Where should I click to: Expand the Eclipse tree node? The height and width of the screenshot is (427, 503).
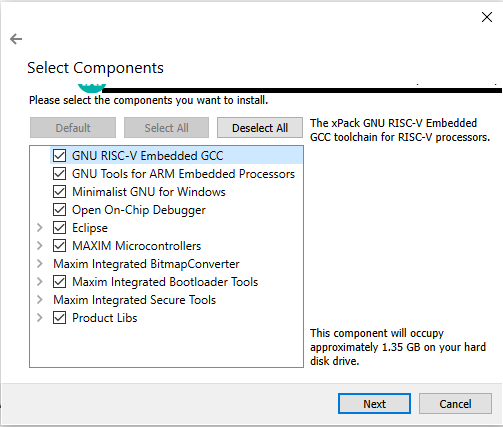[x=40, y=228]
